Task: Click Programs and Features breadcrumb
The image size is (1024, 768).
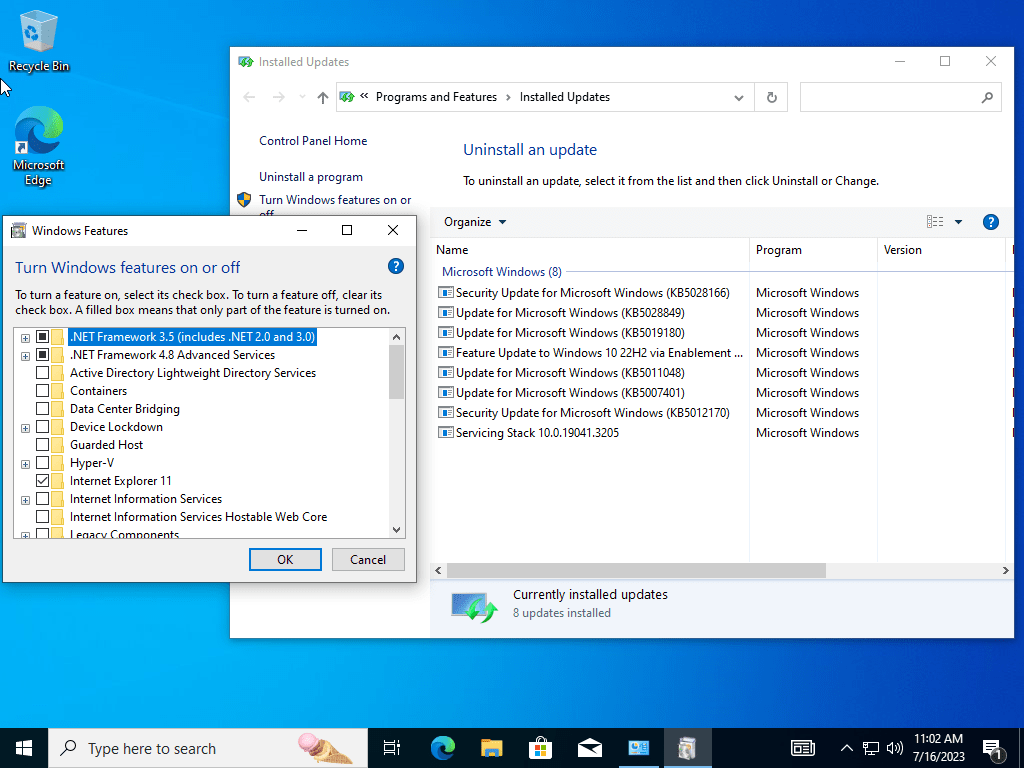Action: [x=436, y=97]
